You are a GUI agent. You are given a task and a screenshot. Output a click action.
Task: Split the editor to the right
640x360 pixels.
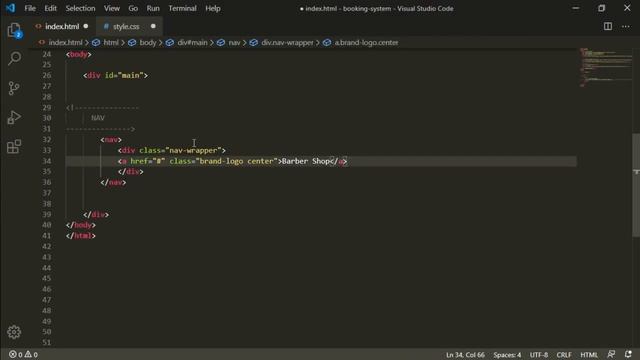pos(608,26)
